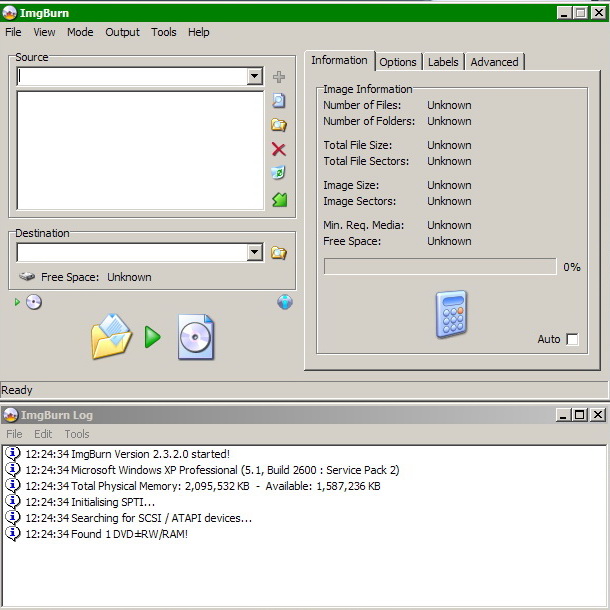Click info icon on 'Found 1 DVD±RW/RAM!' row
This screenshot has width=610, height=610.
[x=12, y=534]
